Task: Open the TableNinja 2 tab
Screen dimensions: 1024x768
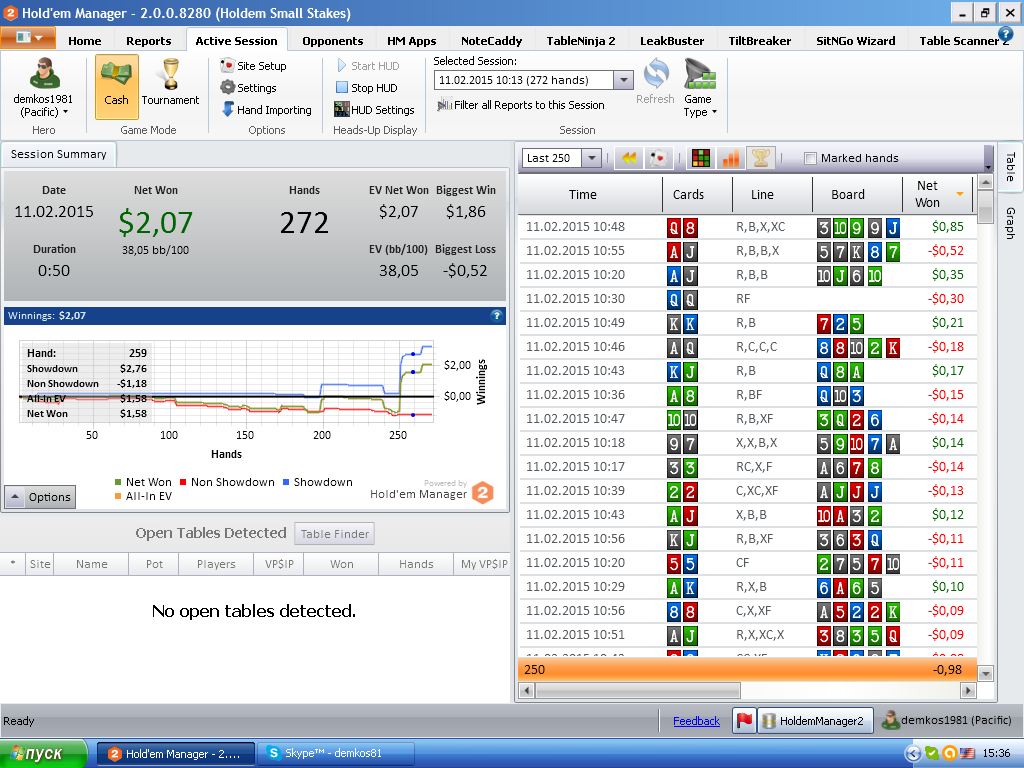Action: pyautogui.click(x=581, y=40)
